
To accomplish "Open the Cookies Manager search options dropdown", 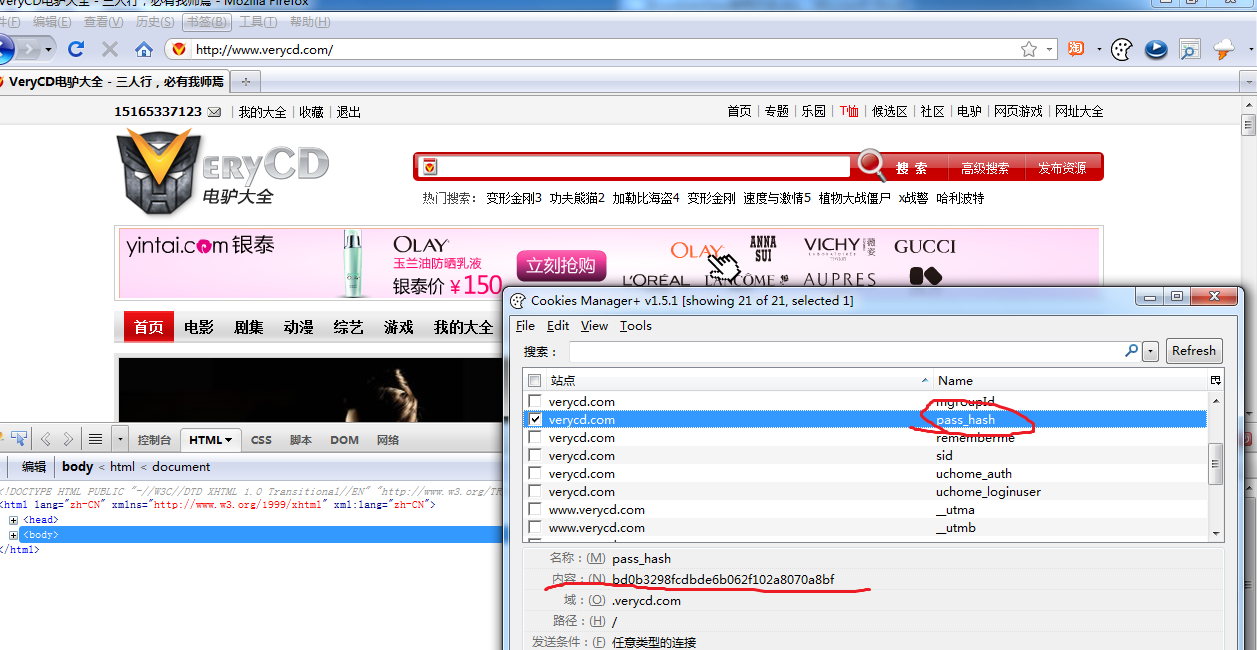I will pos(1151,351).
